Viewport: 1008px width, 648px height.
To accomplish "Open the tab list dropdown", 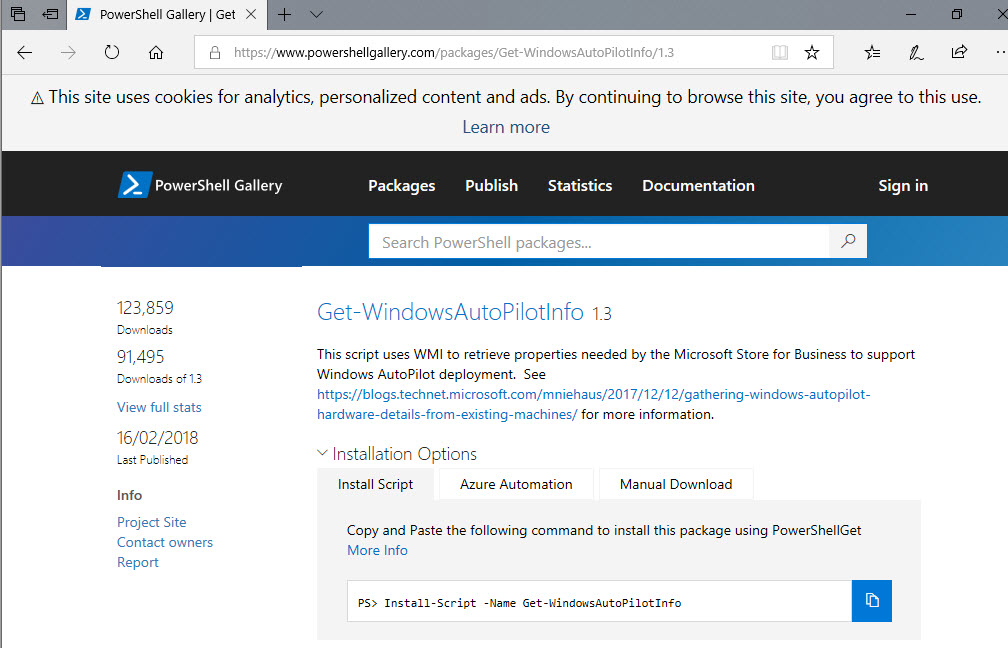I will click(x=316, y=15).
